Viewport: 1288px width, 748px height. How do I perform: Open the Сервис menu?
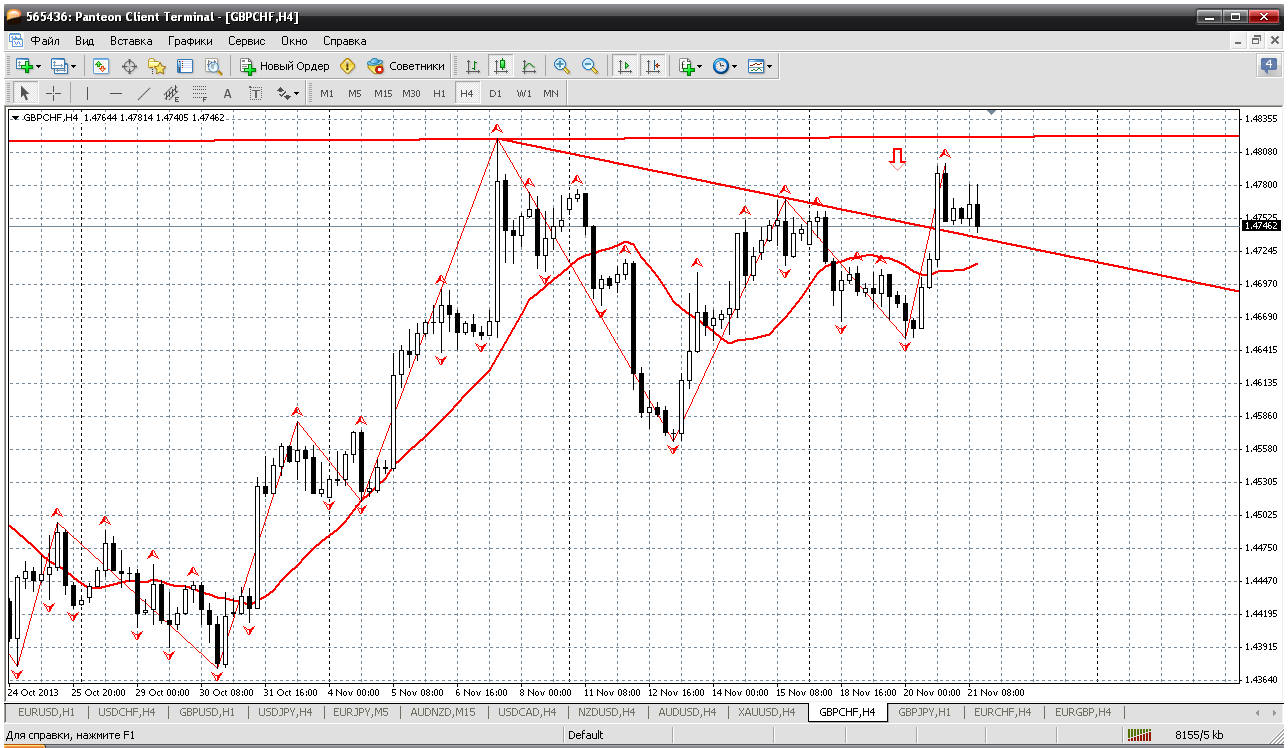tap(246, 41)
